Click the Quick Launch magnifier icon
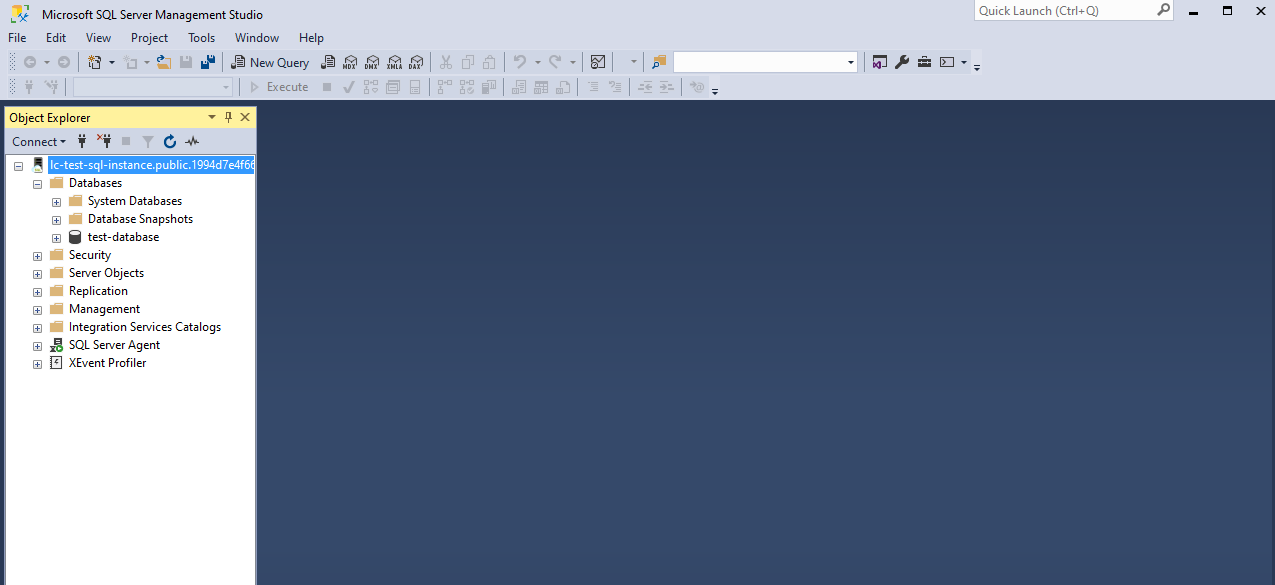The image size is (1275, 585). click(1164, 10)
